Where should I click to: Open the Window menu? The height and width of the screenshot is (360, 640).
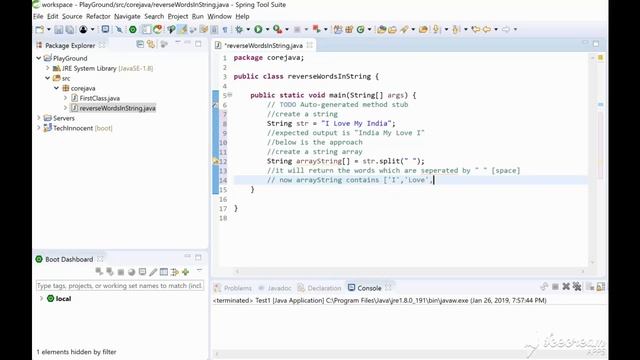click(219, 16)
